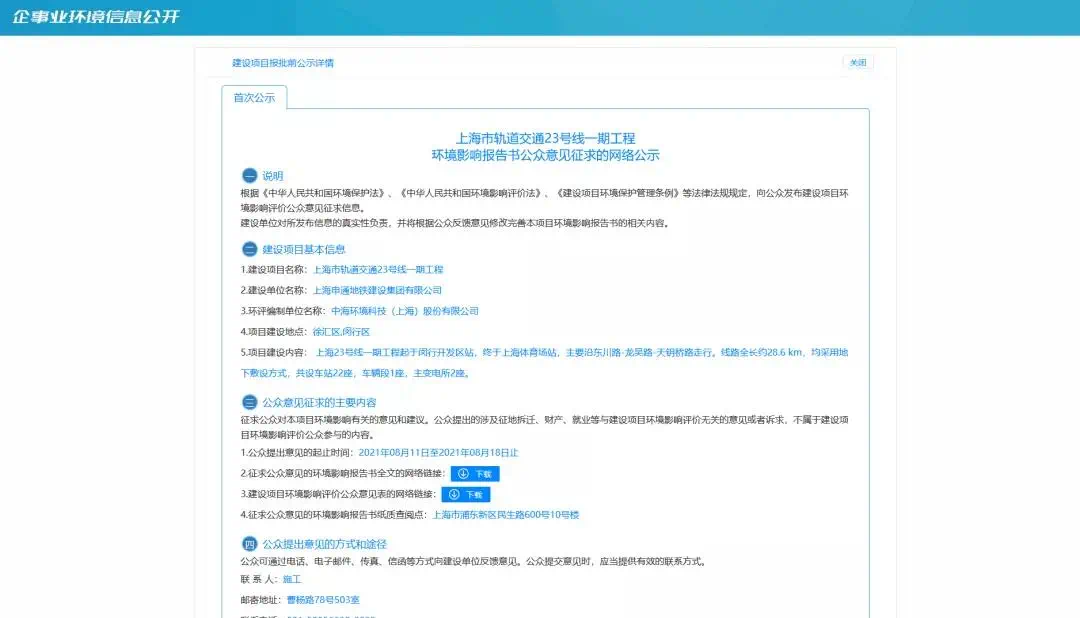
Task: Switch to the 首次公示 tab
Action: 254,98
